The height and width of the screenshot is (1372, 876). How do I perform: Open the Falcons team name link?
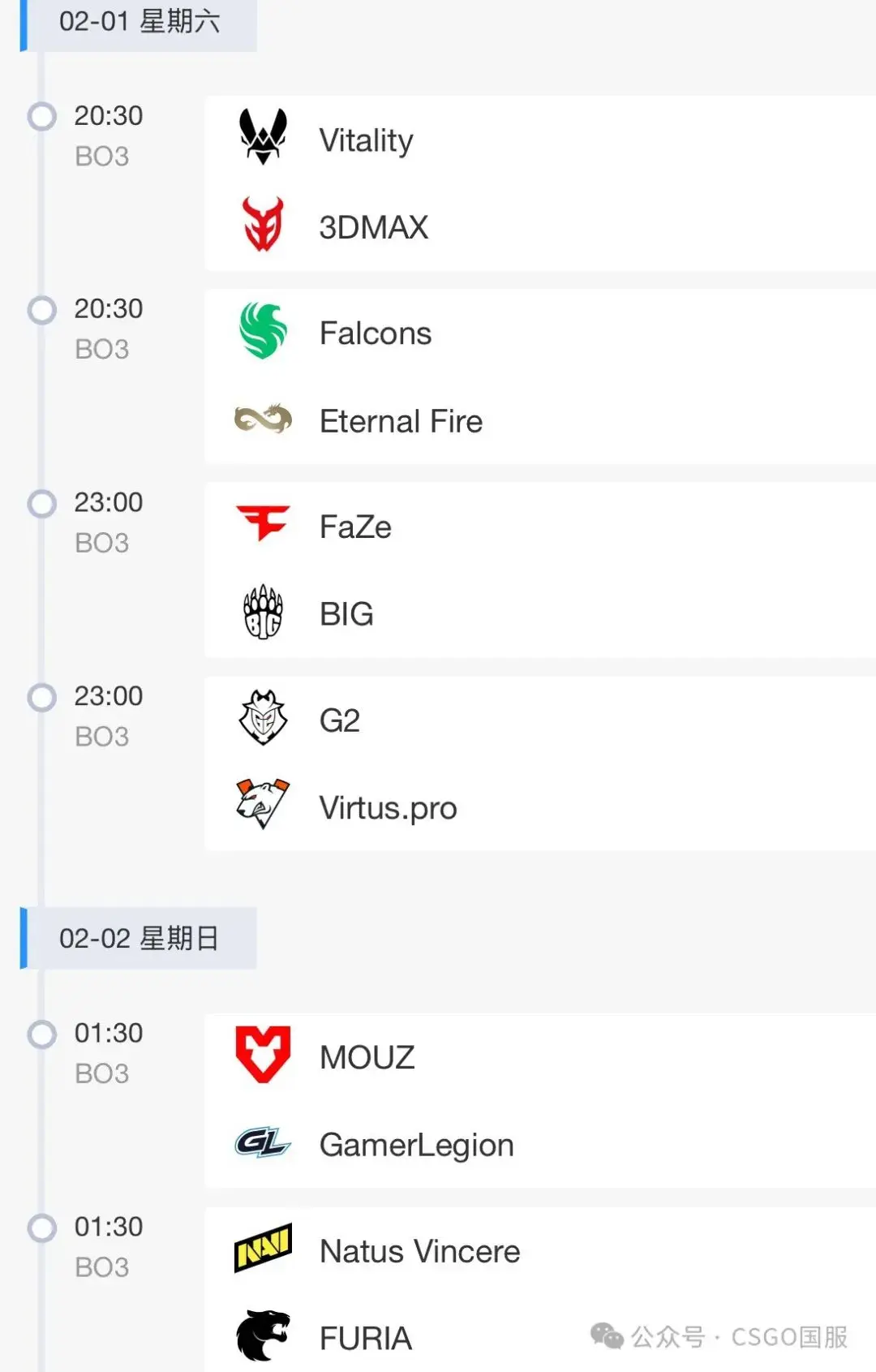376,333
